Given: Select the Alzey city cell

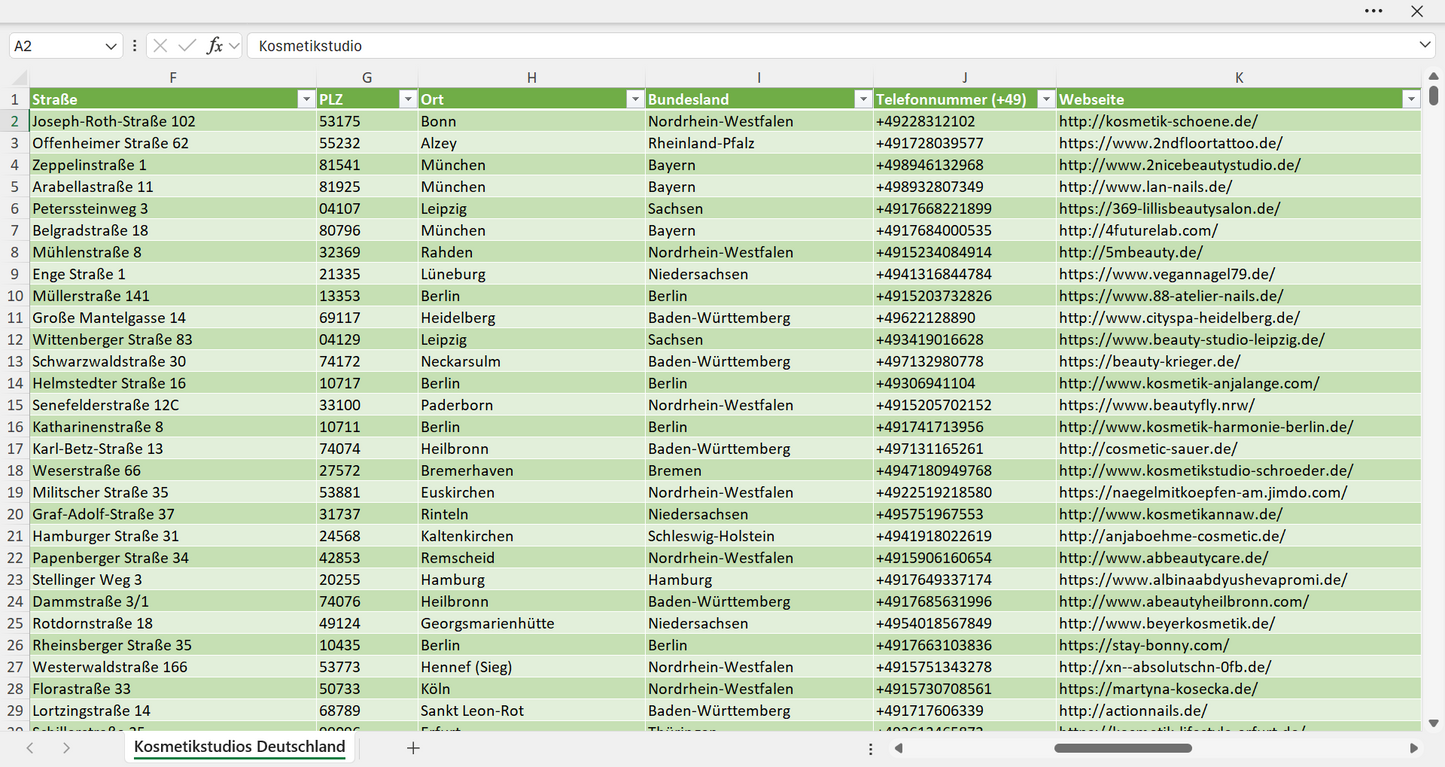Looking at the screenshot, I should pyautogui.click(x=532, y=143).
